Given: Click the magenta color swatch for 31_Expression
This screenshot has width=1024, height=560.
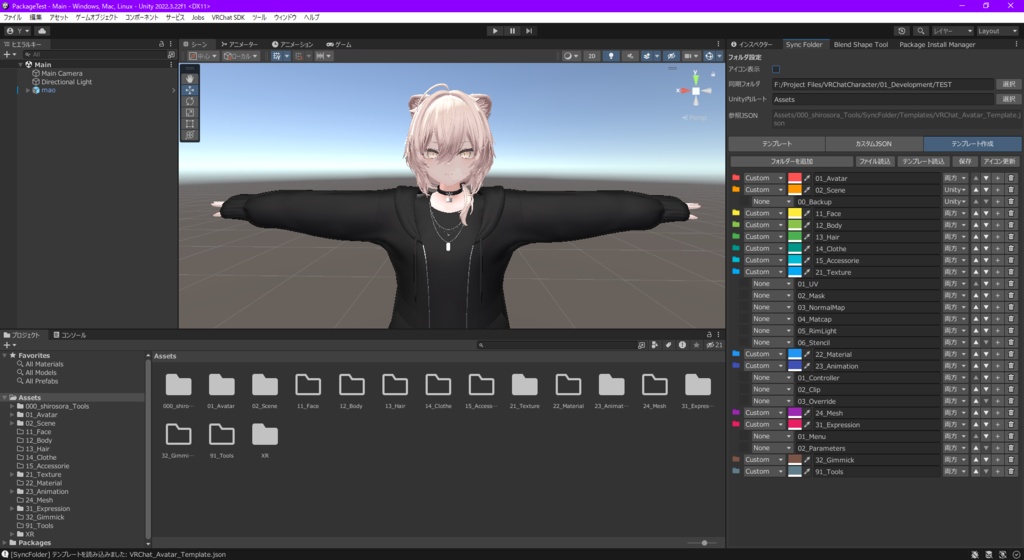Looking at the screenshot, I should [x=795, y=425].
